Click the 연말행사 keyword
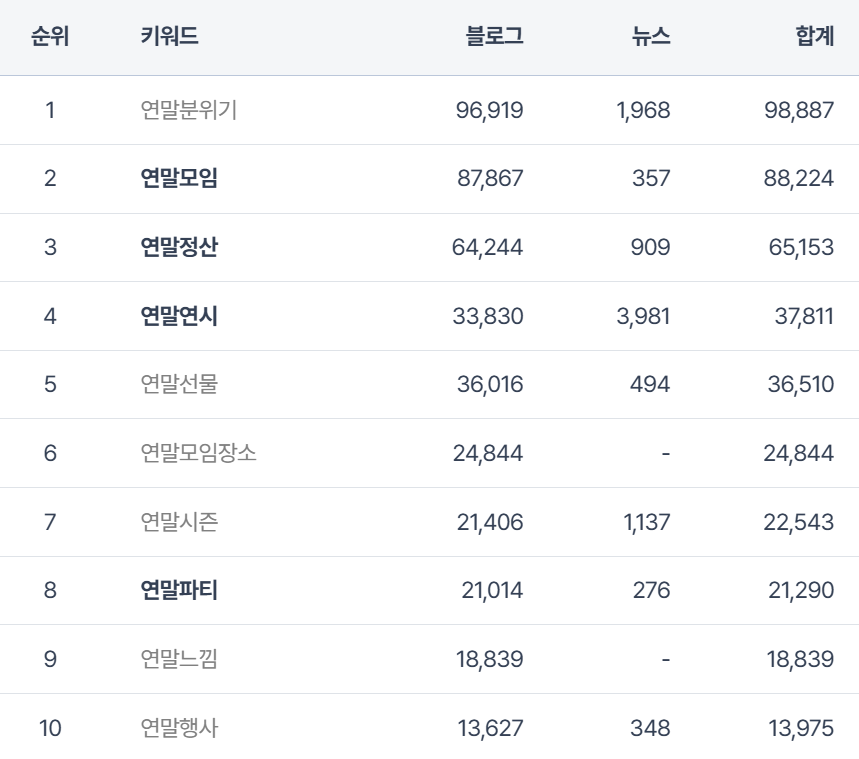Image resolution: width=859 pixels, height=759 pixels. [179, 728]
